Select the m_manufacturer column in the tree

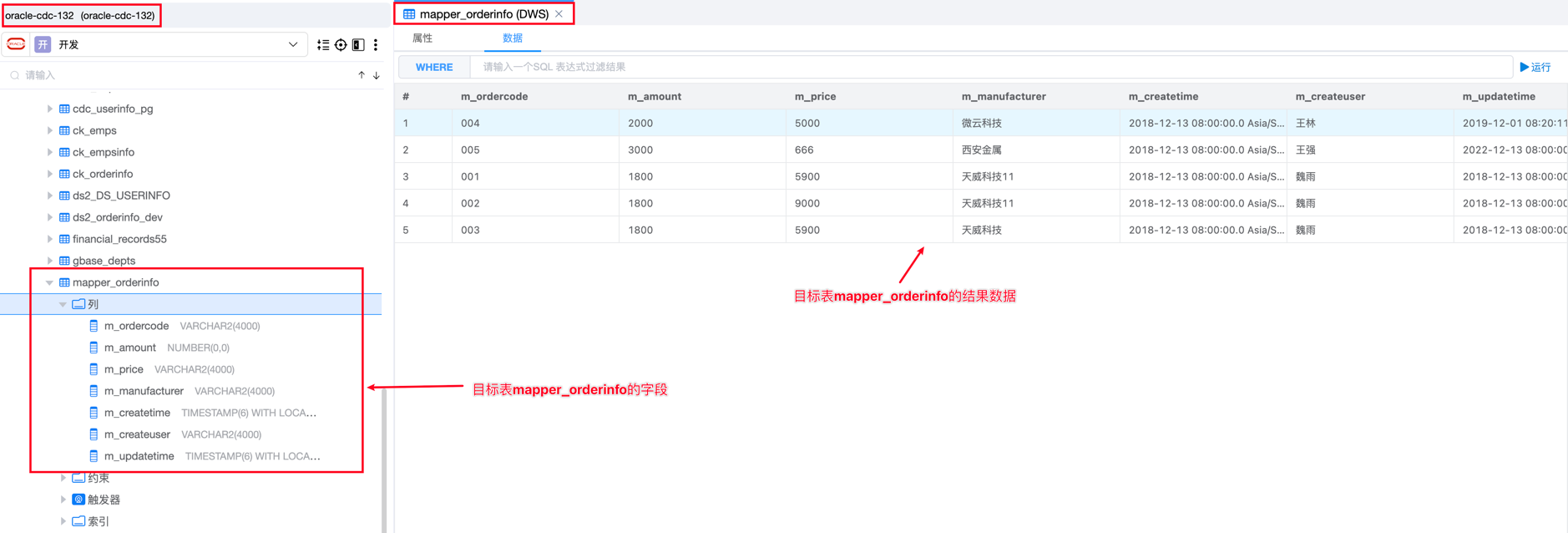pyautogui.click(x=144, y=391)
